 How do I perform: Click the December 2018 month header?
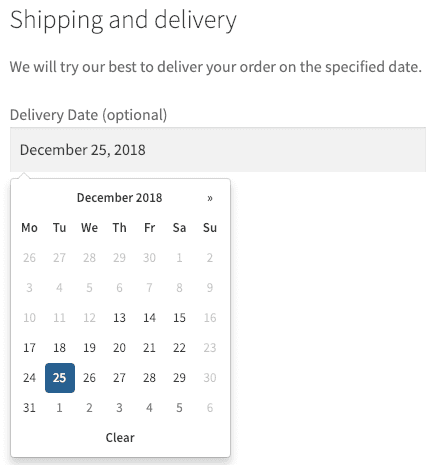coord(119,198)
